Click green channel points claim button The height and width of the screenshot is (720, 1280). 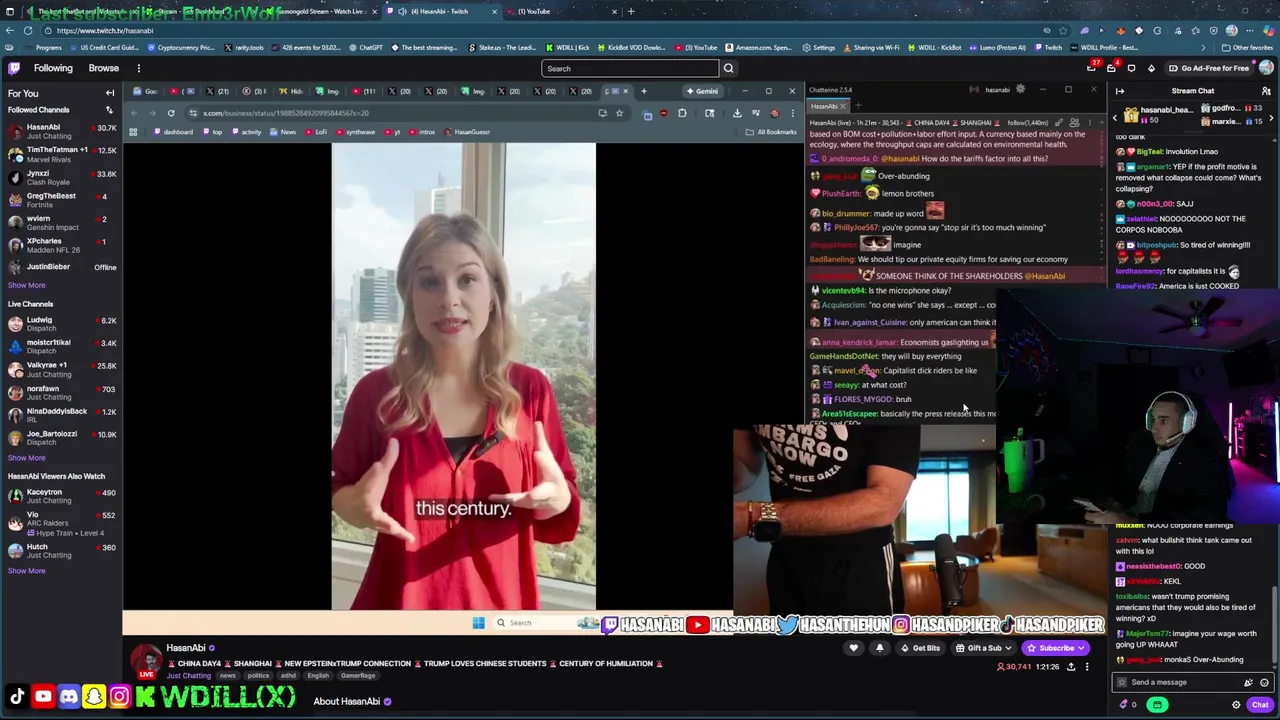pos(1157,704)
